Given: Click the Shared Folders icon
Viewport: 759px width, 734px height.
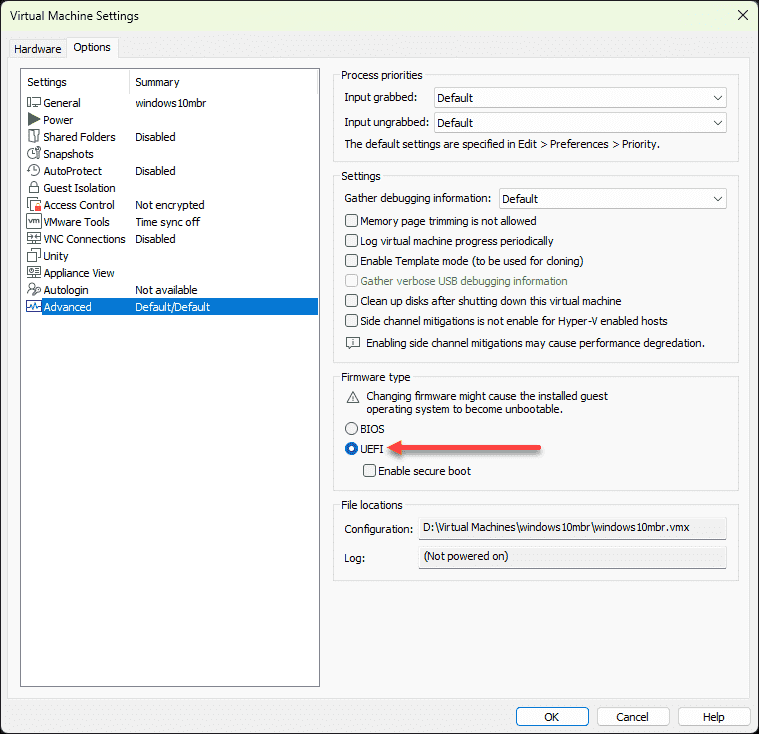Looking at the screenshot, I should (x=34, y=137).
